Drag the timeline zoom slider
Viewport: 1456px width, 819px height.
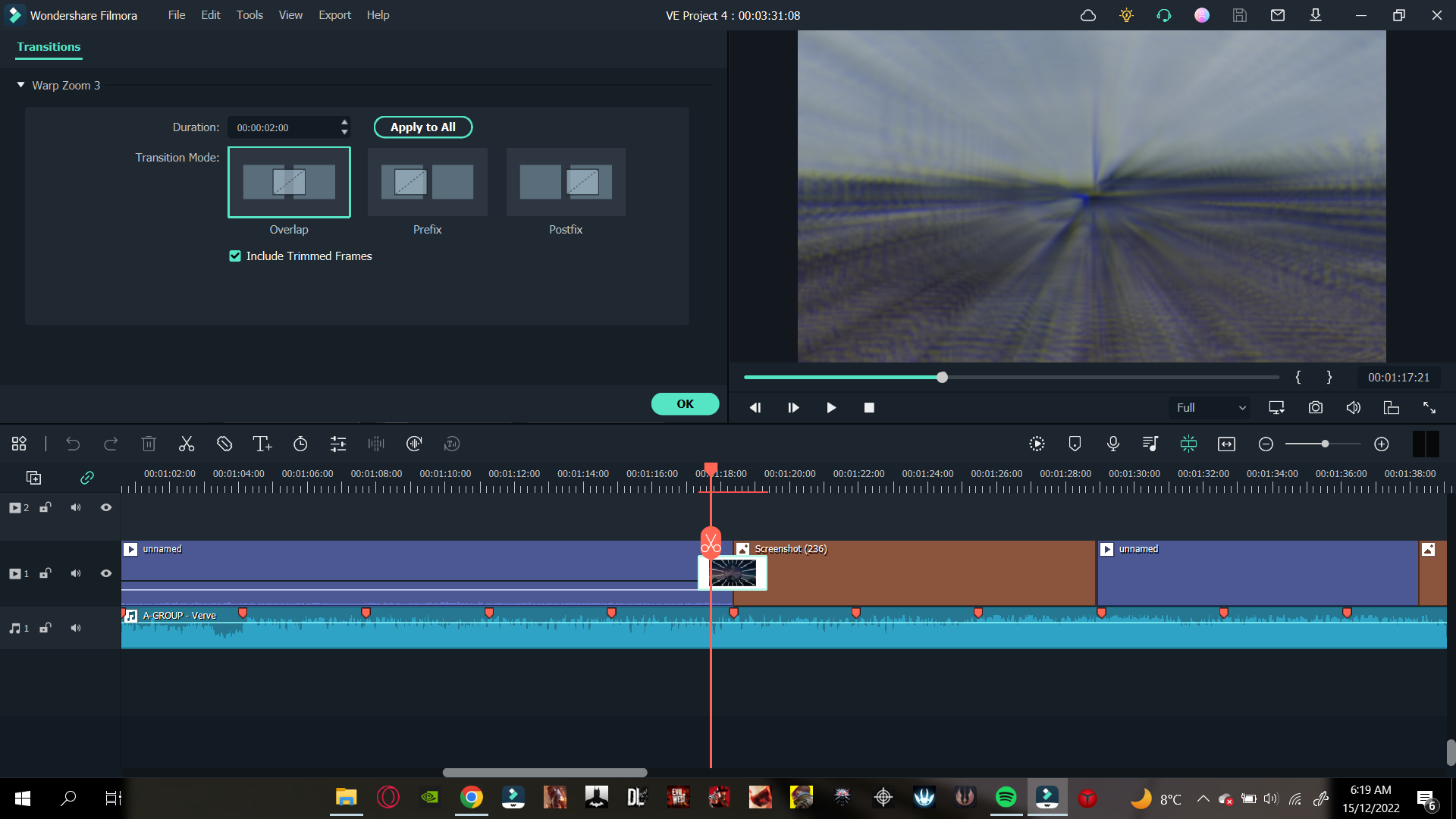1324,444
